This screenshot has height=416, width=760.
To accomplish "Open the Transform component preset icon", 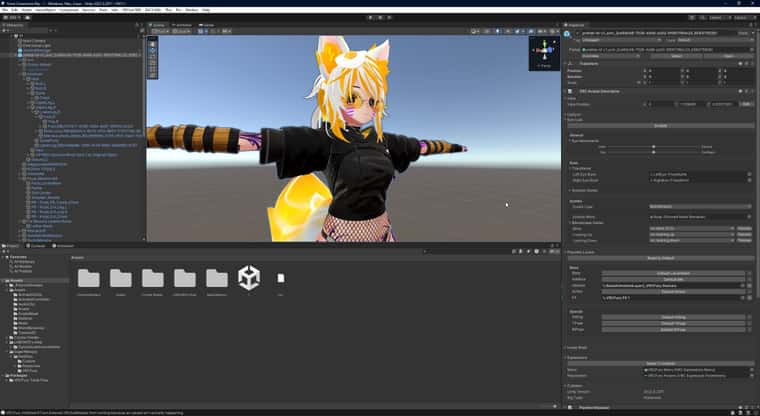I will point(746,64).
